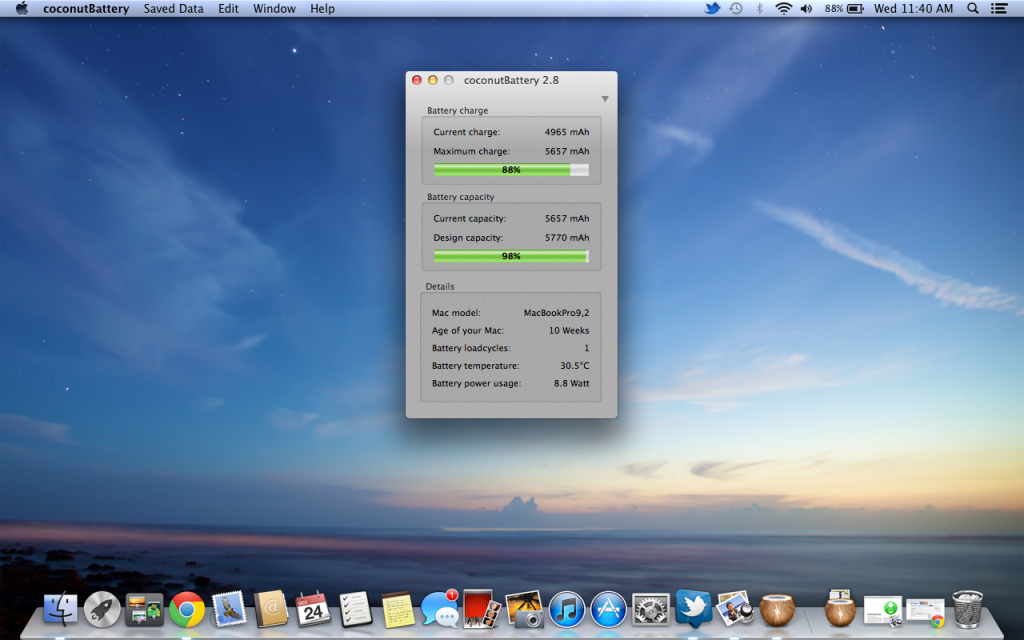Launch Launchpad from the Dock
The image size is (1024, 640).
102,609
